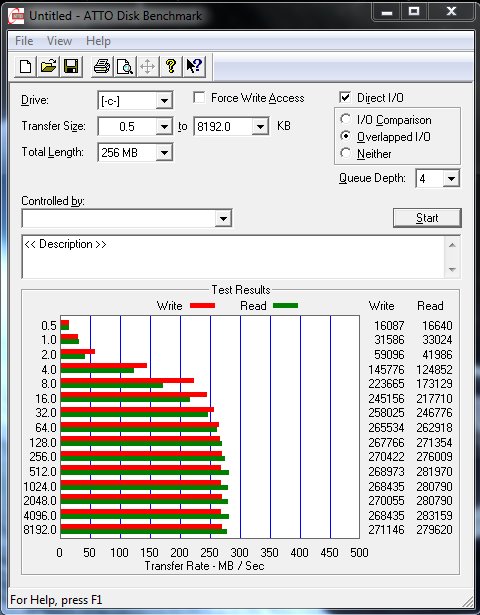Click the red Write legend swatch

[202, 305]
